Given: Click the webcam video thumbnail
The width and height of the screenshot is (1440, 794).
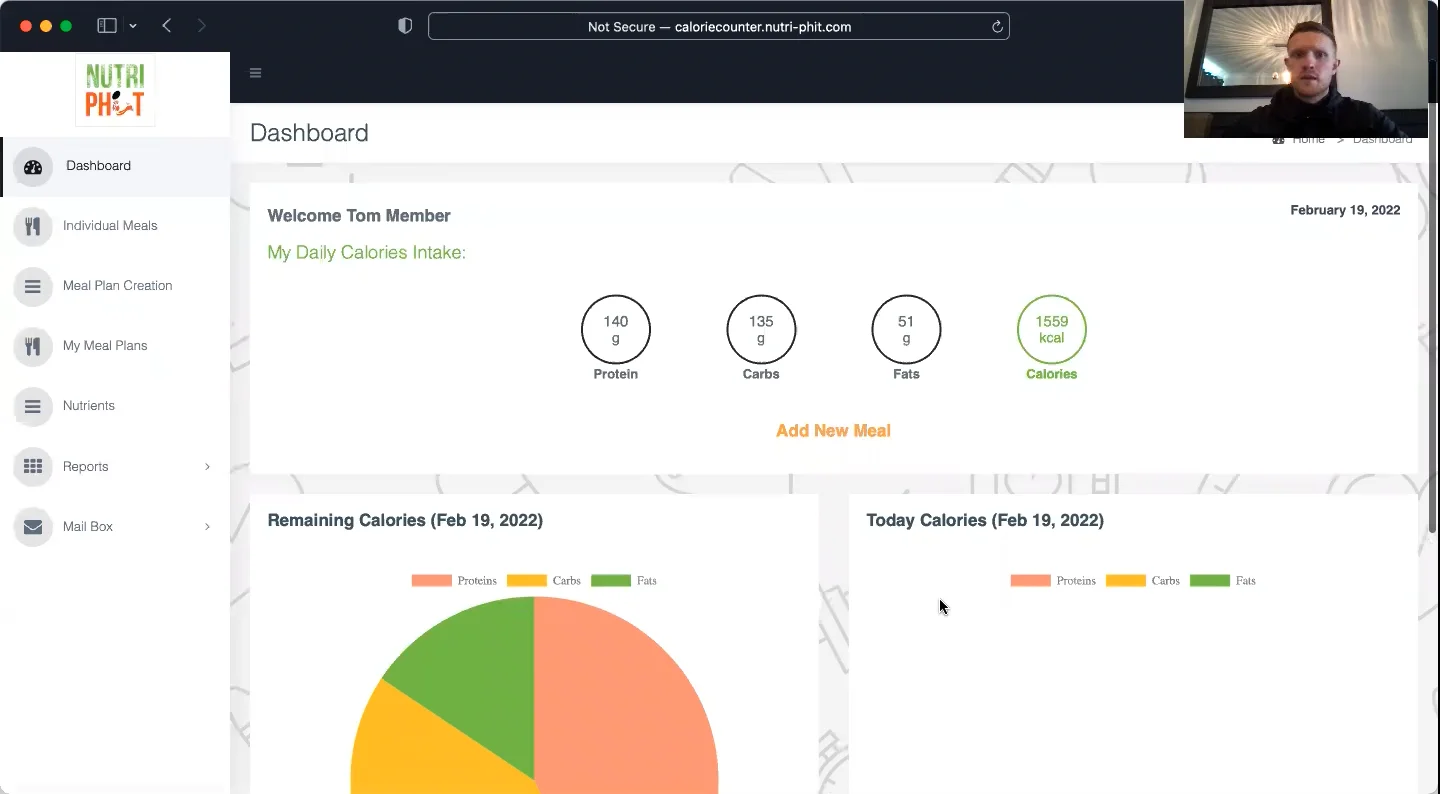Looking at the screenshot, I should (x=1306, y=69).
